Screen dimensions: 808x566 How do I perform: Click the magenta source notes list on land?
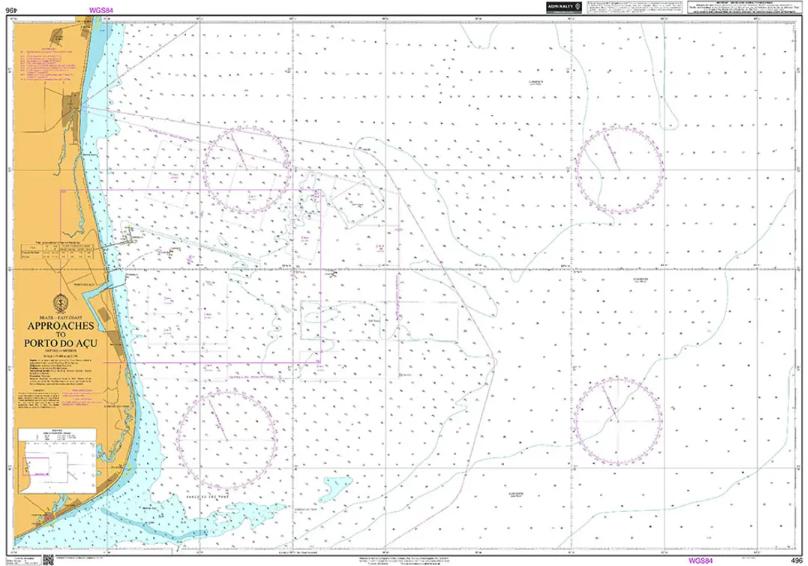pyautogui.click(x=47, y=64)
